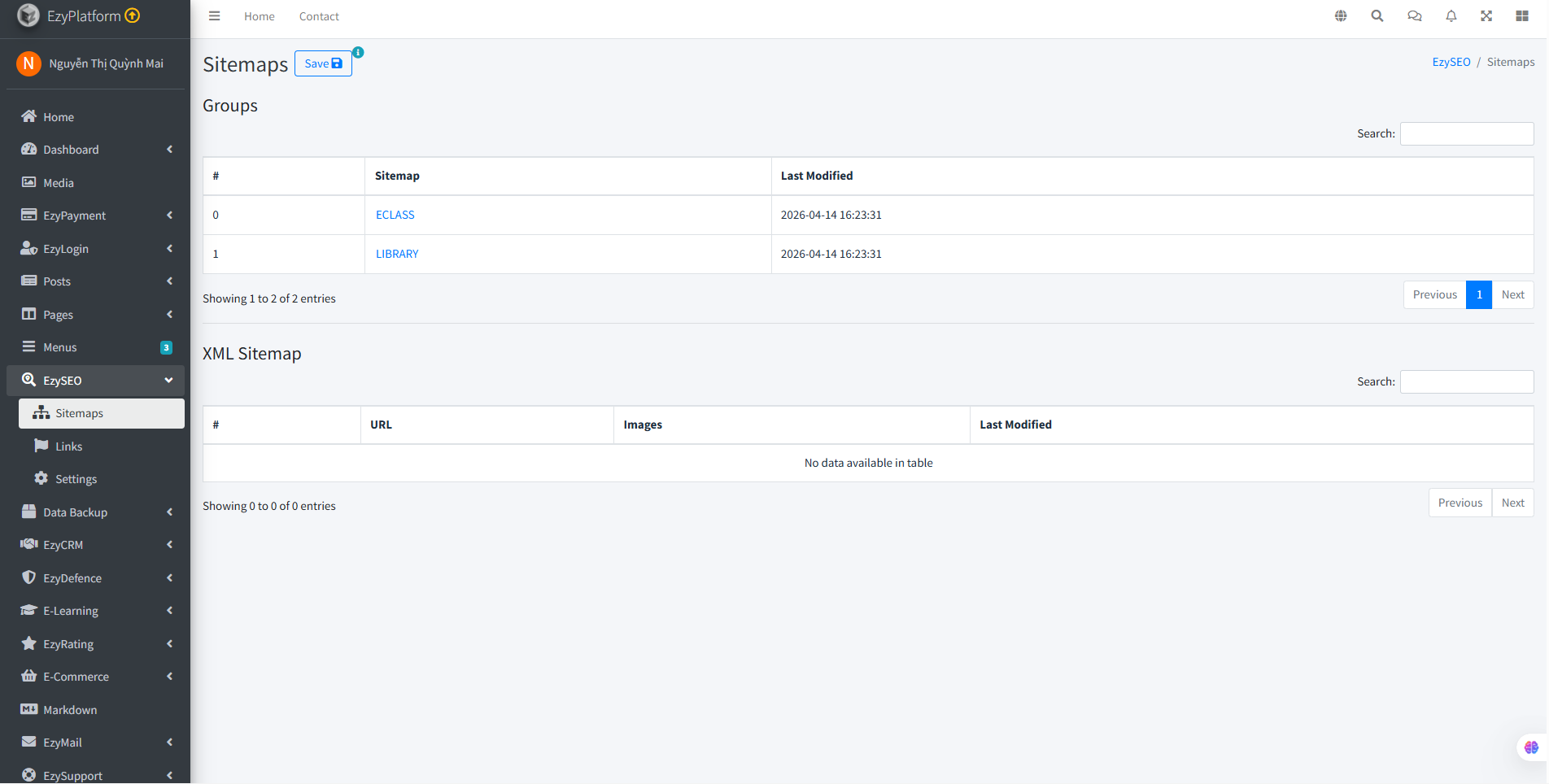Focus the Groups table Search field
Image resolution: width=1549 pixels, height=784 pixels.
pyautogui.click(x=1466, y=133)
